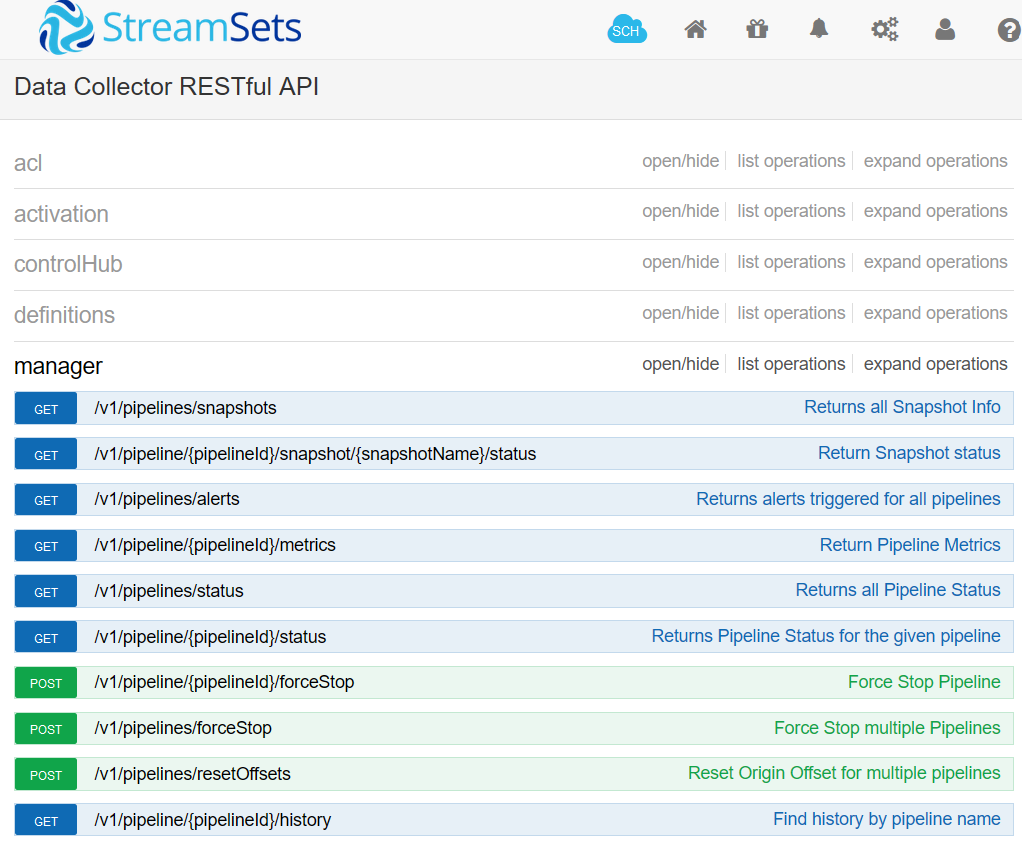This screenshot has height=842, width=1022.
Task: Click POST badge for resetOffsets
Action: coord(46,774)
